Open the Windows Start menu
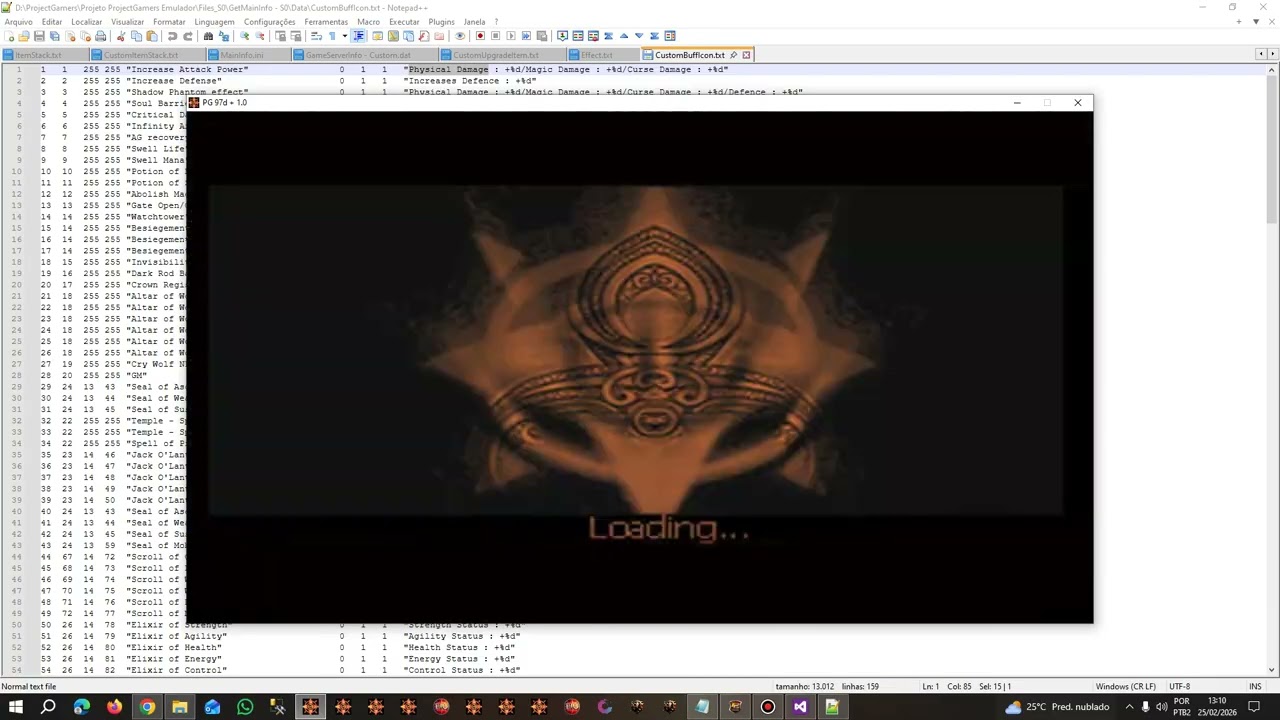The width and height of the screenshot is (1280, 720). 16,707
